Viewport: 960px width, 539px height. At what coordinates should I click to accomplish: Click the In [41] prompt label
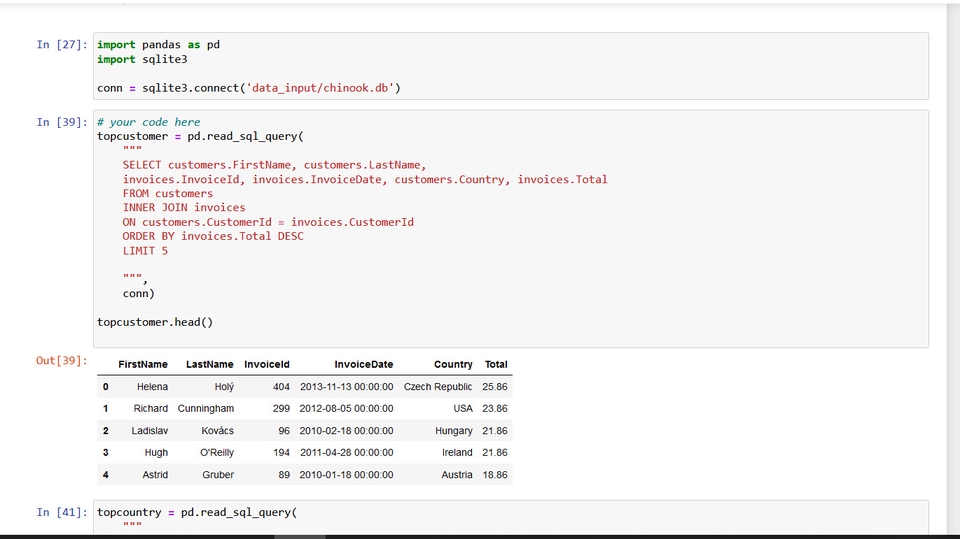pos(62,512)
